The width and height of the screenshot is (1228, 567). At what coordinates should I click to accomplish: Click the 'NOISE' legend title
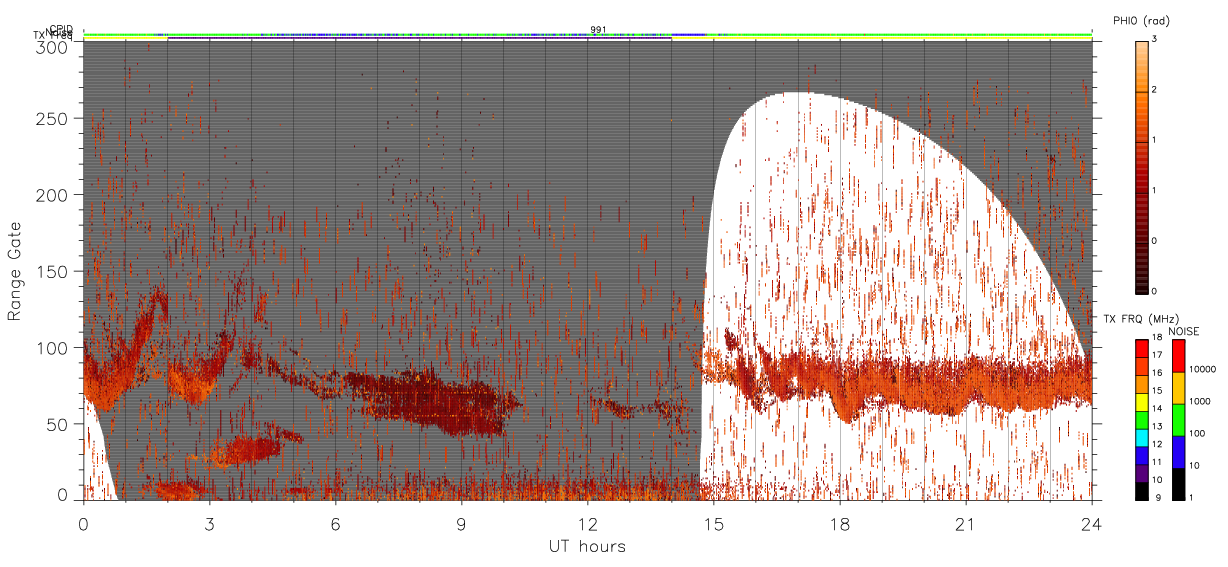[1185, 330]
